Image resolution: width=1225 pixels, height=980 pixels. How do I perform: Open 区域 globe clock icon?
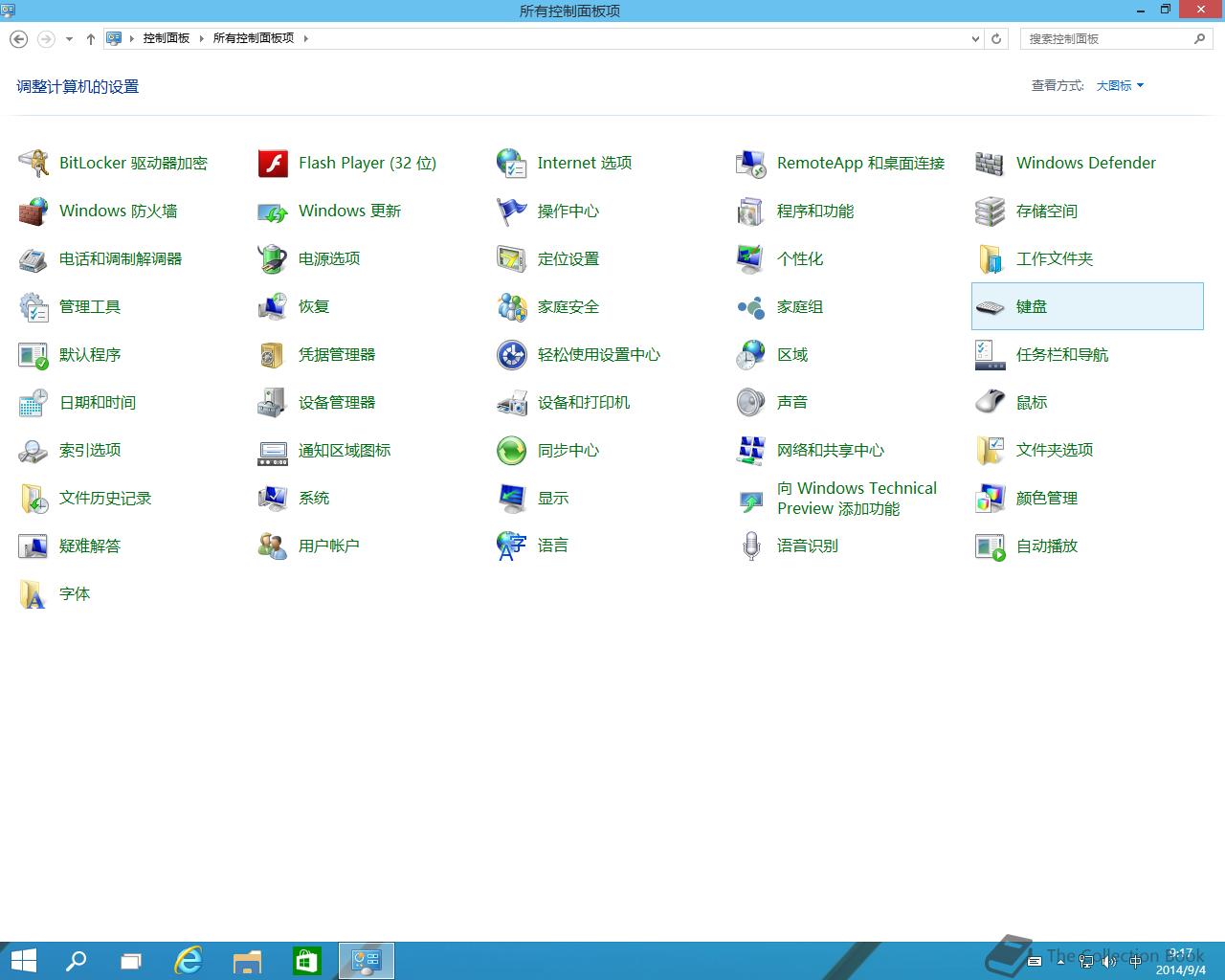pyautogui.click(x=751, y=354)
